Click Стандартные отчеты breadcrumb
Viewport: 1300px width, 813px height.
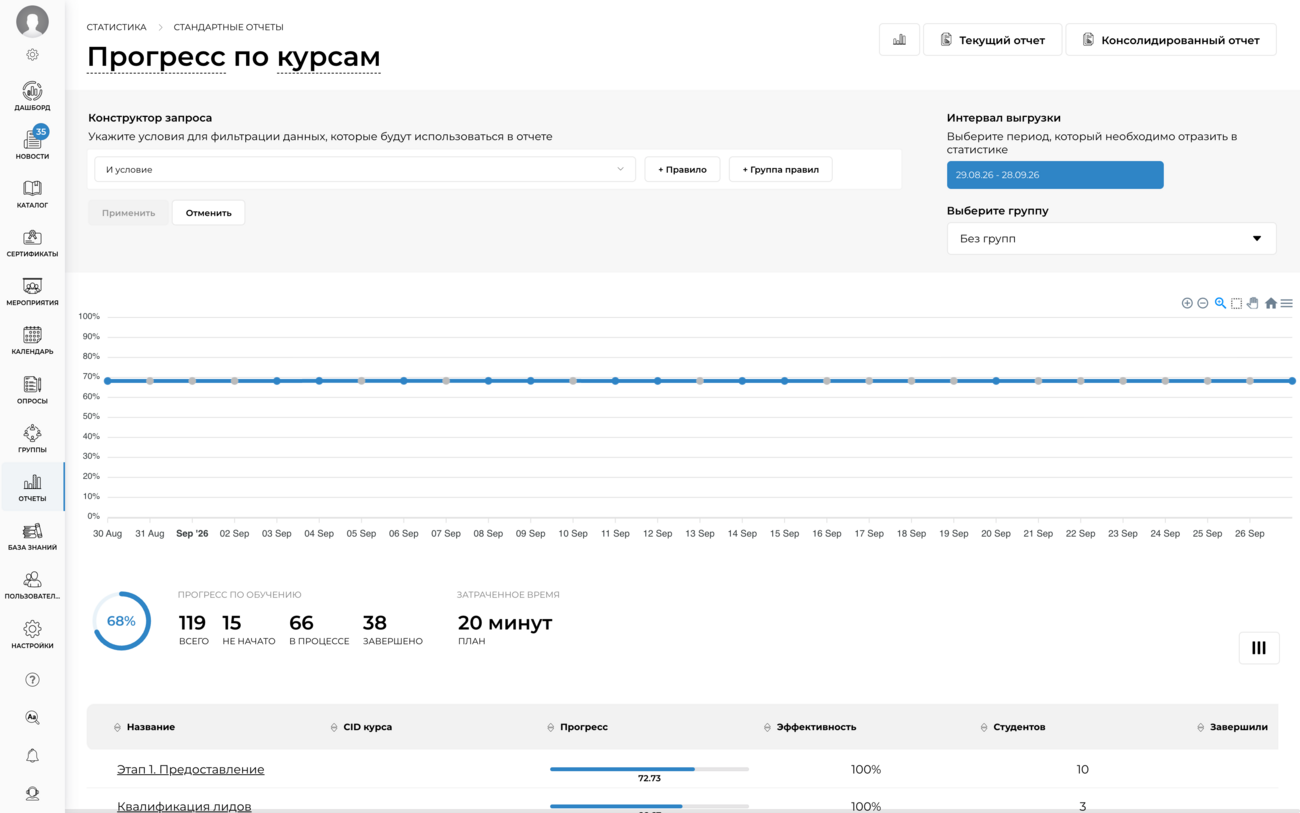[x=228, y=27]
